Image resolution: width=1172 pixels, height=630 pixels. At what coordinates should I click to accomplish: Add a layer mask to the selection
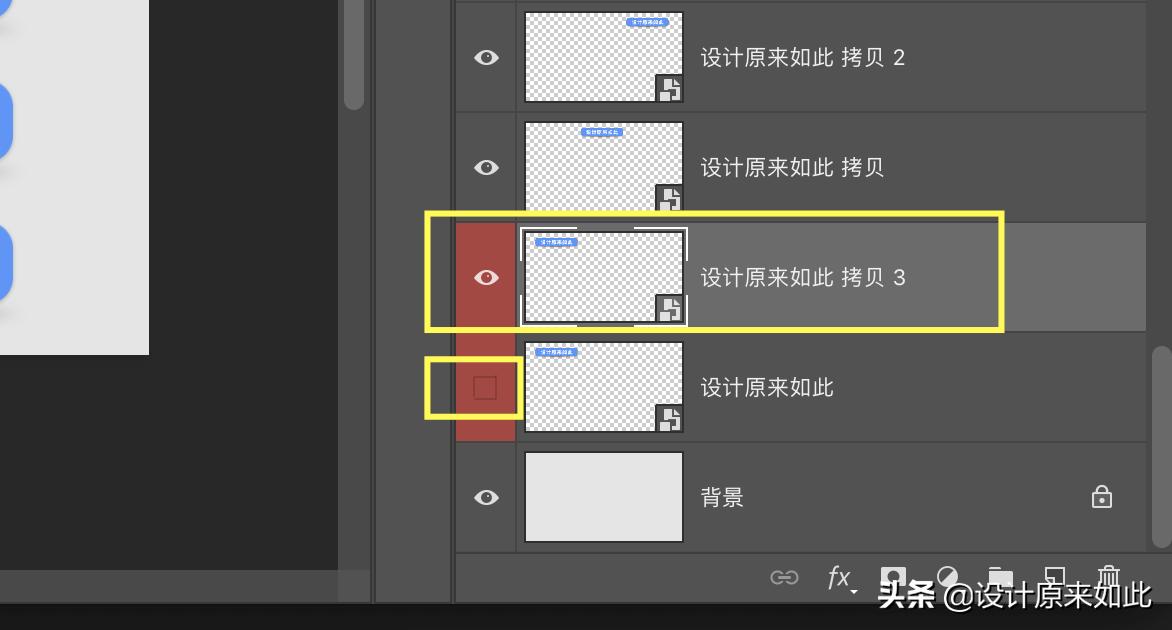[893, 576]
